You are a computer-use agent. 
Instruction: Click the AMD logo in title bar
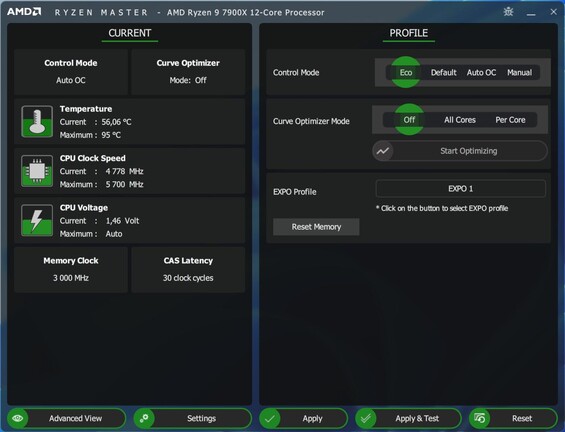(x=24, y=12)
